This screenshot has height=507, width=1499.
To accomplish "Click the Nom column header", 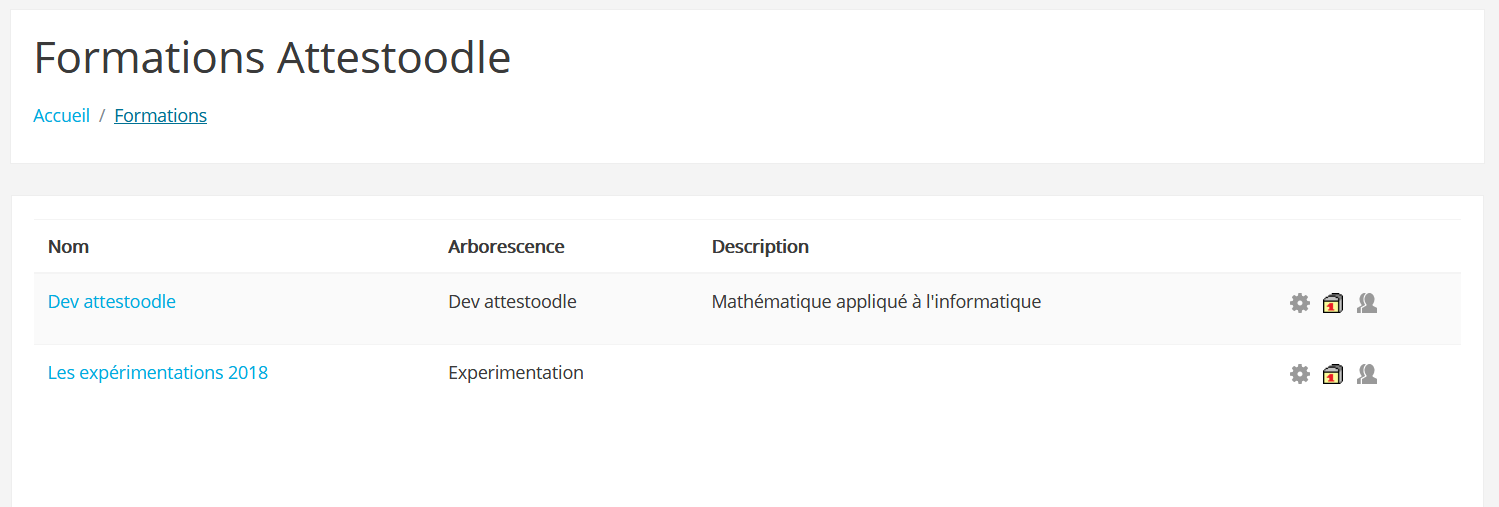I will (68, 246).
